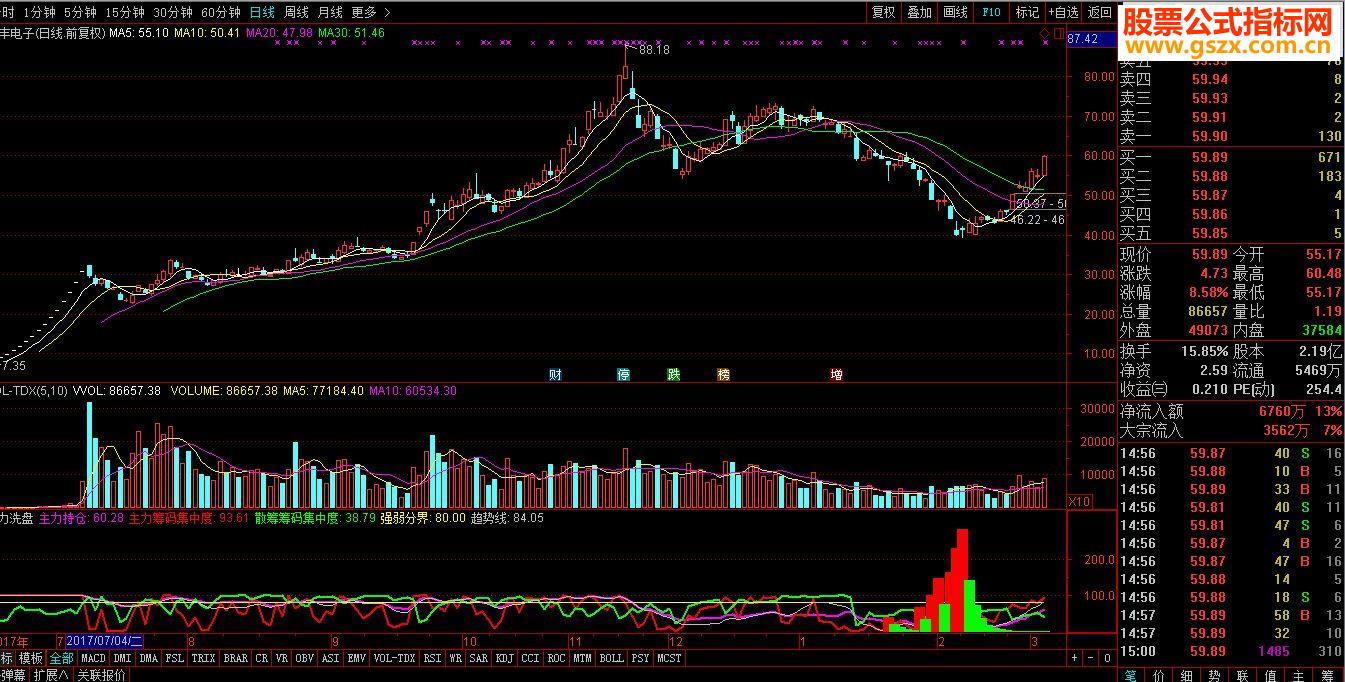Select the 细 detail tab
Viewport: 1345px width, 682px height.
pyautogui.click(x=1186, y=675)
